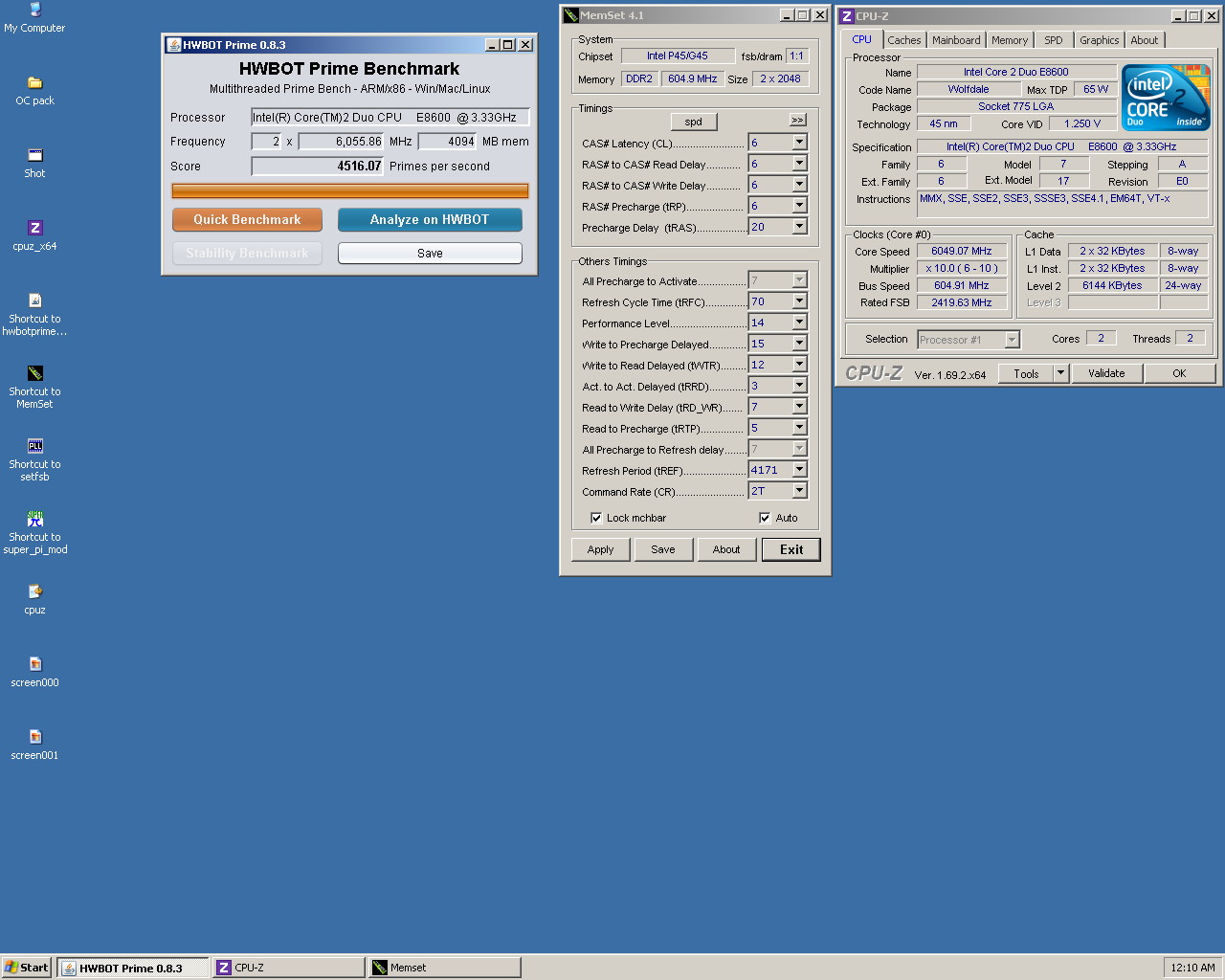The image size is (1225, 980).
Task: Expand the CAS# Latency (CL) dropdown
Action: pos(799,143)
